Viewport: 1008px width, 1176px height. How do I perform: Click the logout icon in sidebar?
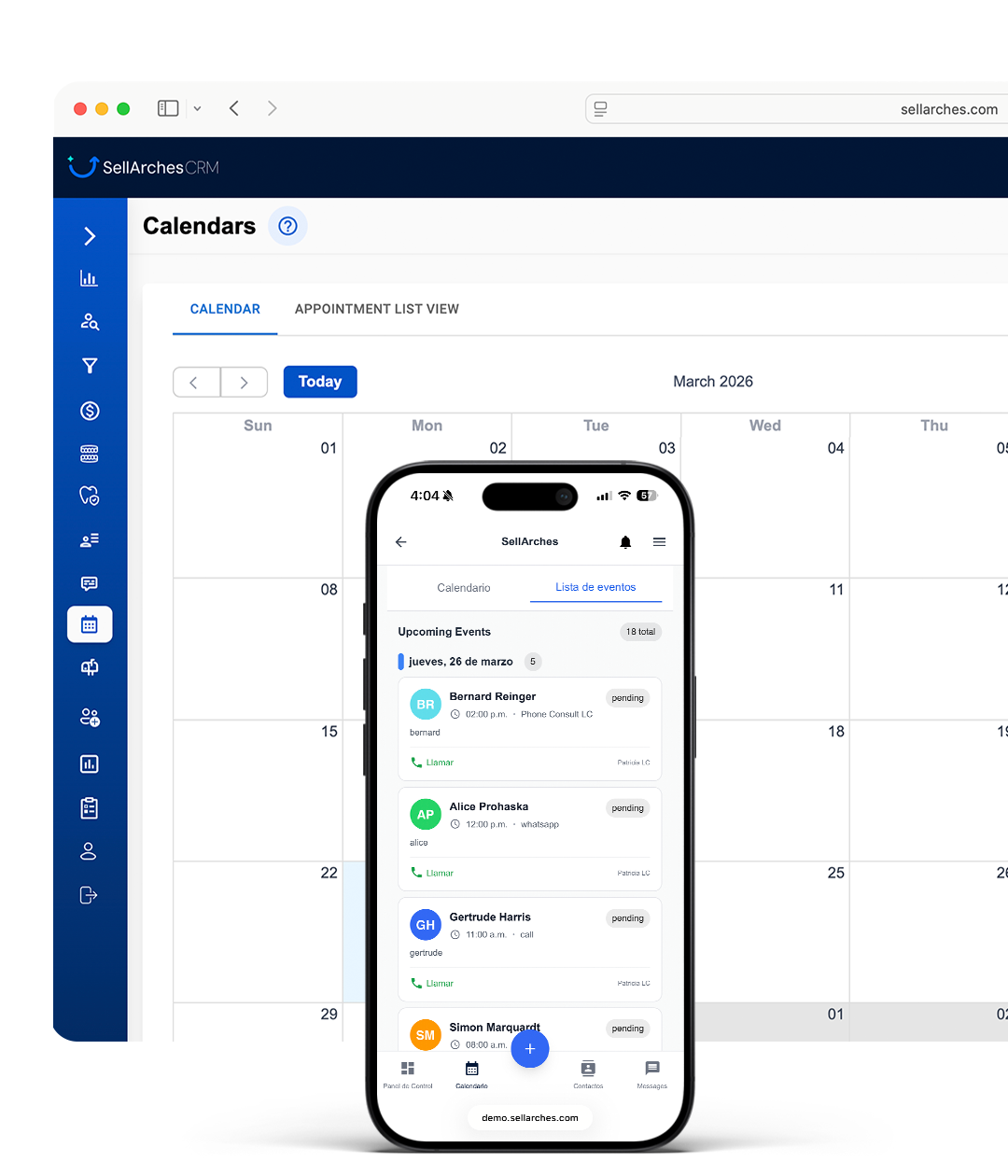[x=89, y=895]
